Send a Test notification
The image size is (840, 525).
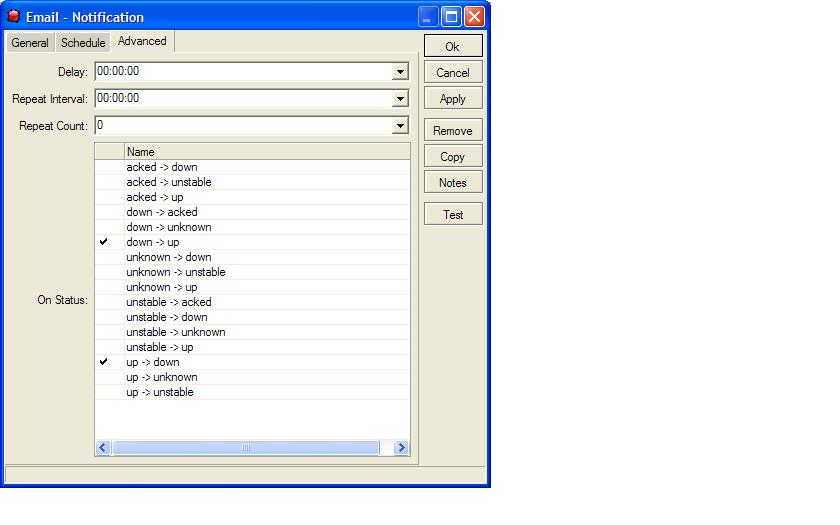tap(453, 214)
